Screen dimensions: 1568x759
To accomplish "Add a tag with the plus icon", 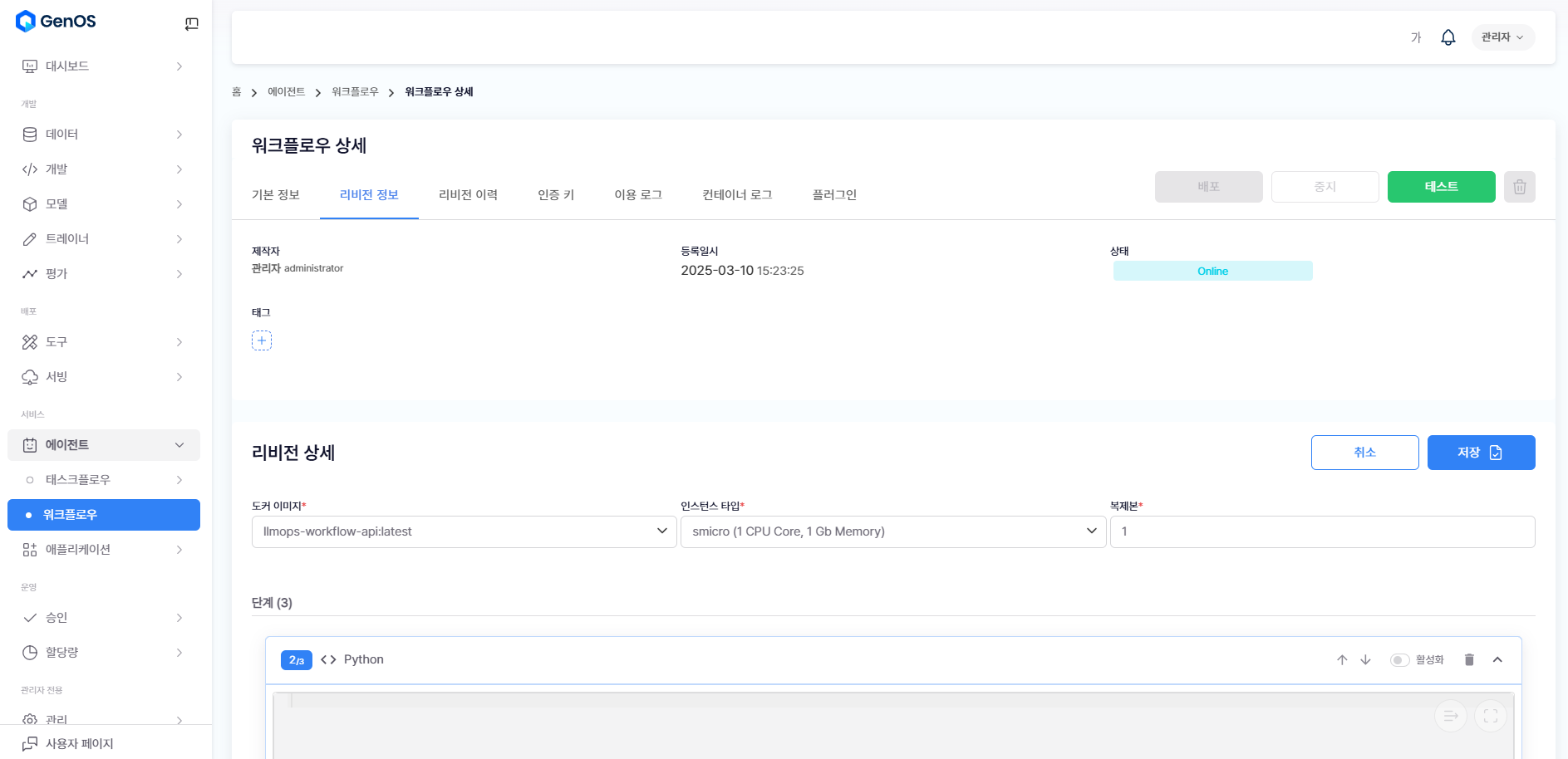I will point(262,340).
